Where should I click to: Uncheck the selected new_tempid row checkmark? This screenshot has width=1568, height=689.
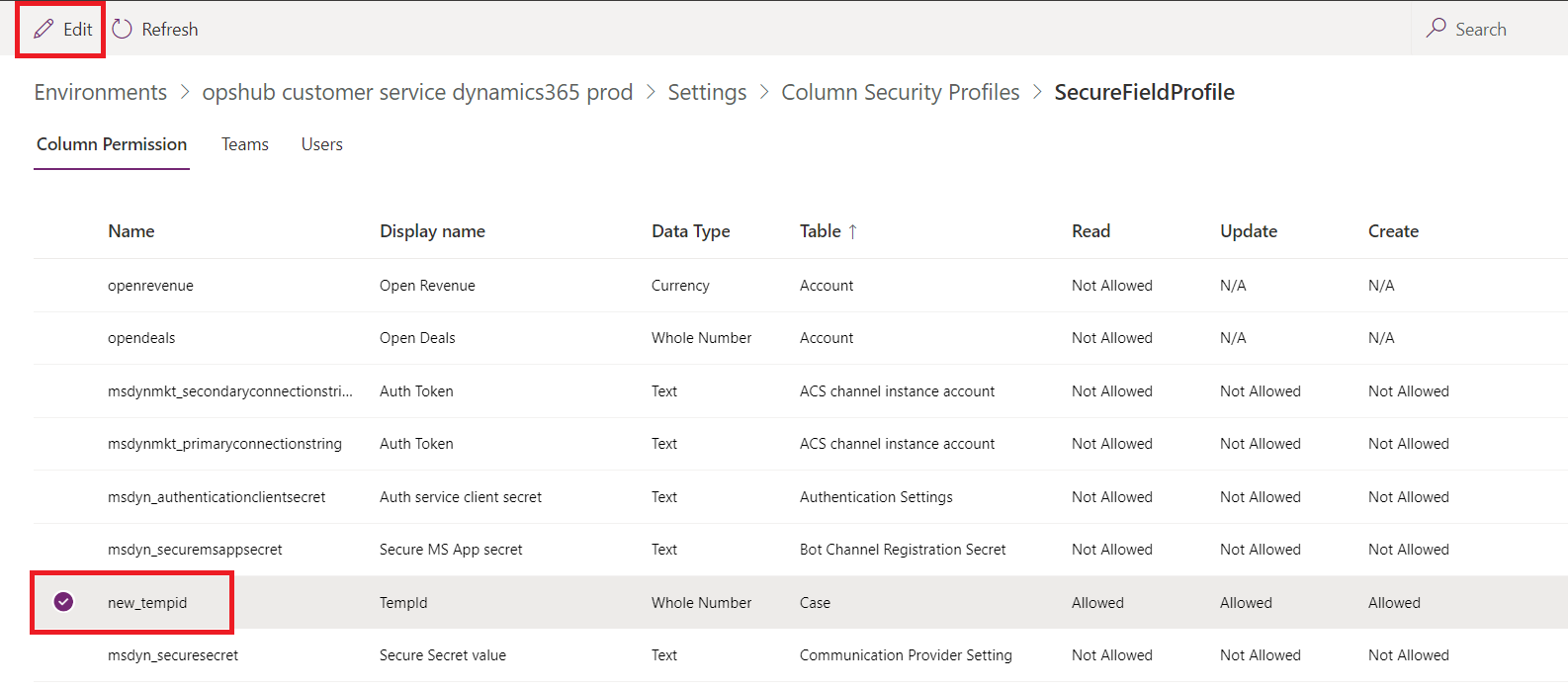63,602
